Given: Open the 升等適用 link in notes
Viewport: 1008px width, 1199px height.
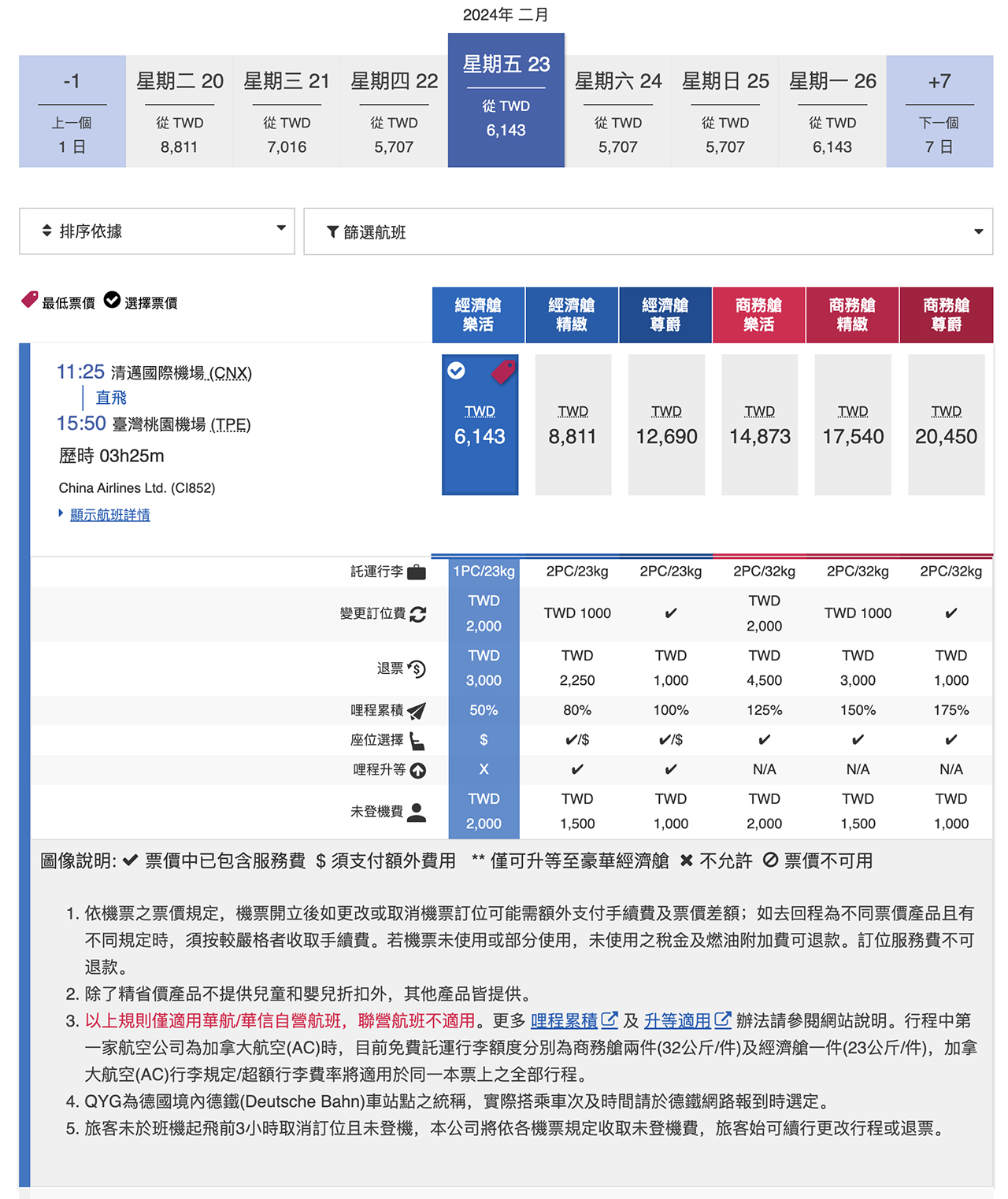Looking at the screenshot, I should pos(677,1020).
